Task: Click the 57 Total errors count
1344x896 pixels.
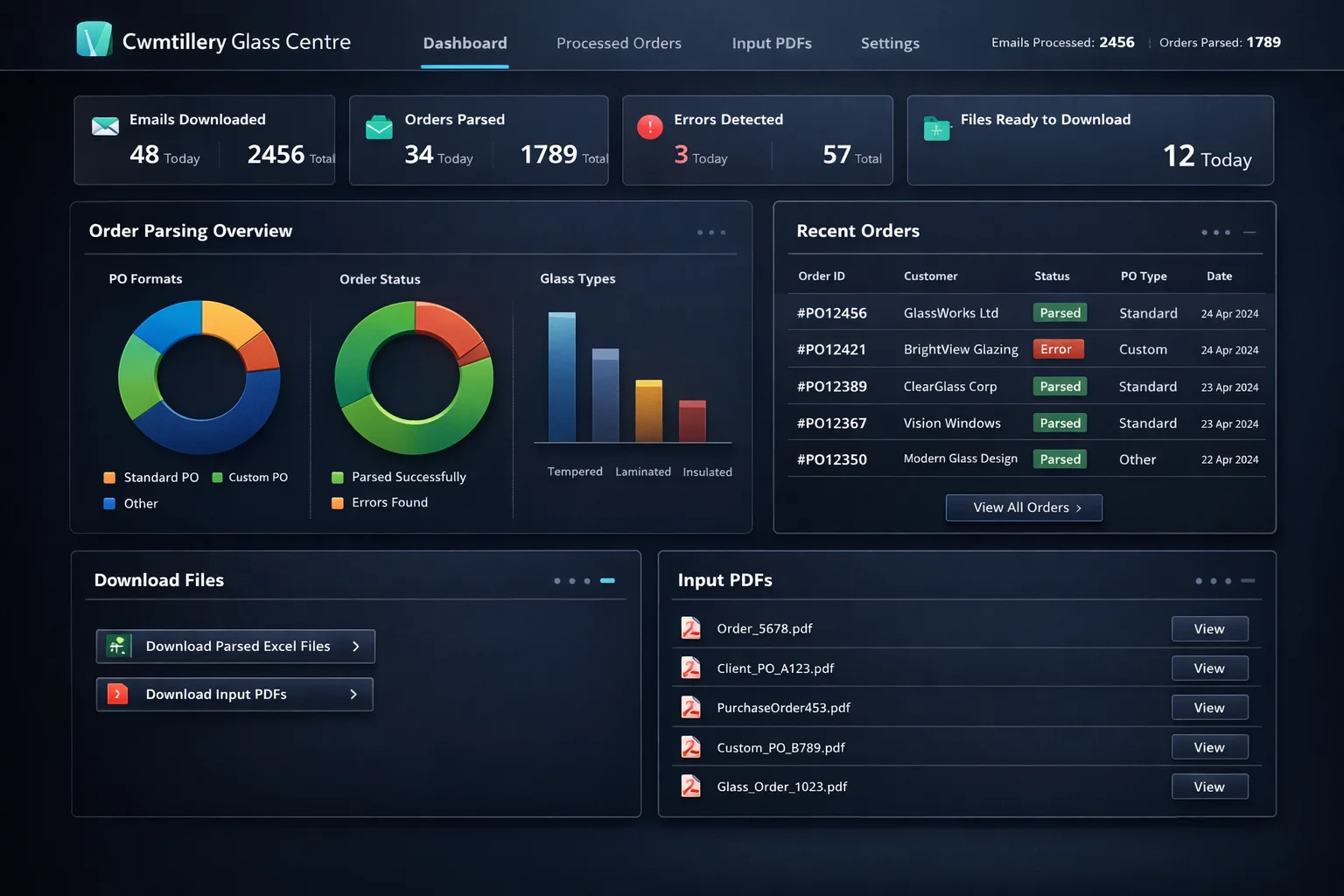Action: pyautogui.click(x=851, y=155)
